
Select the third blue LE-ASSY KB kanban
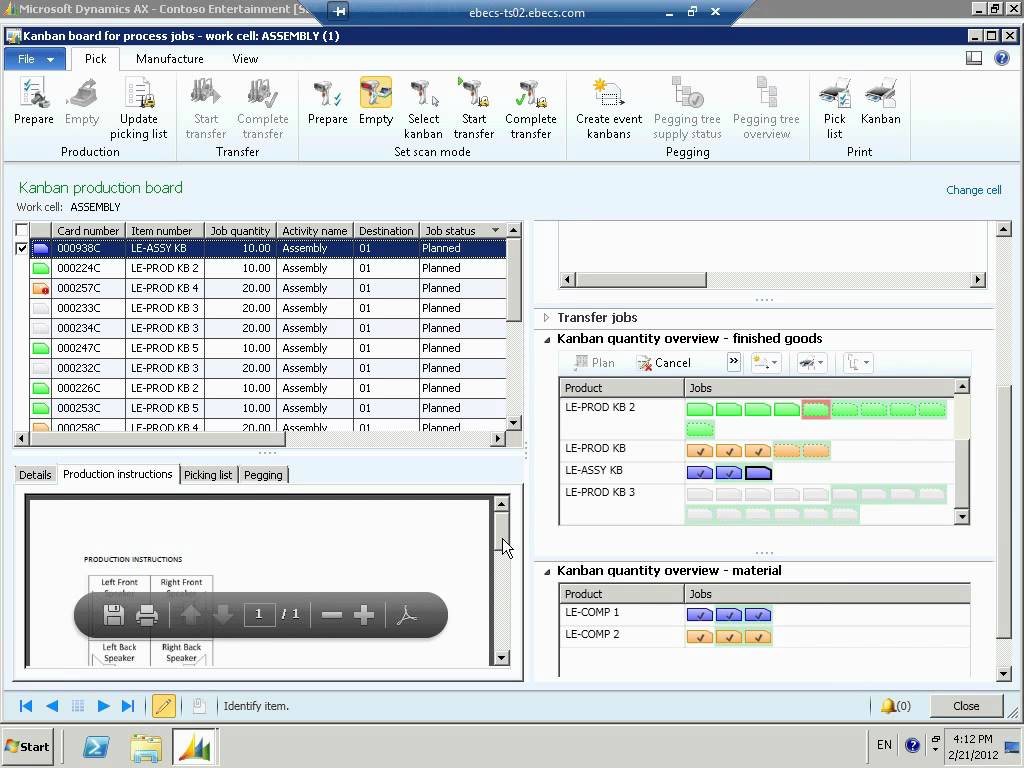click(x=758, y=472)
